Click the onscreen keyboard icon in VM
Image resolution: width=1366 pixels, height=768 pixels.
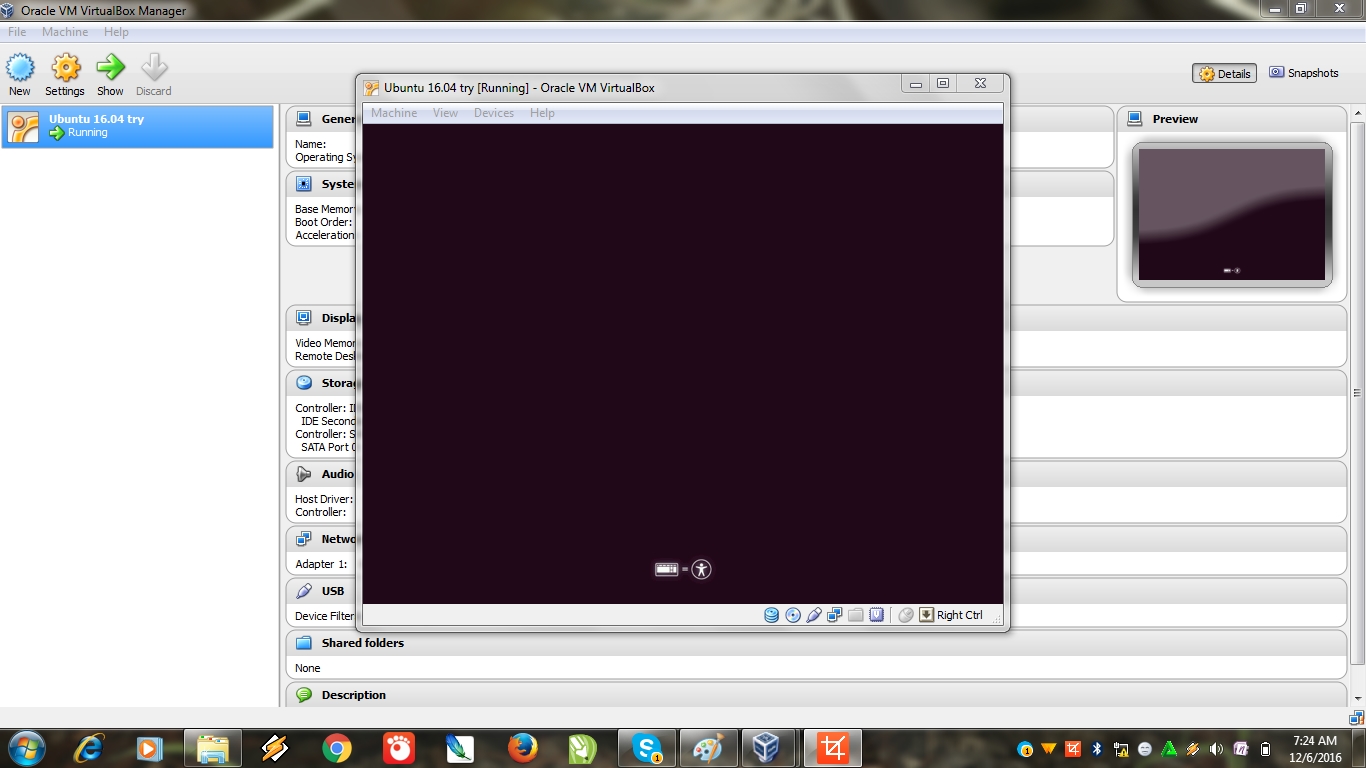tap(666, 569)
